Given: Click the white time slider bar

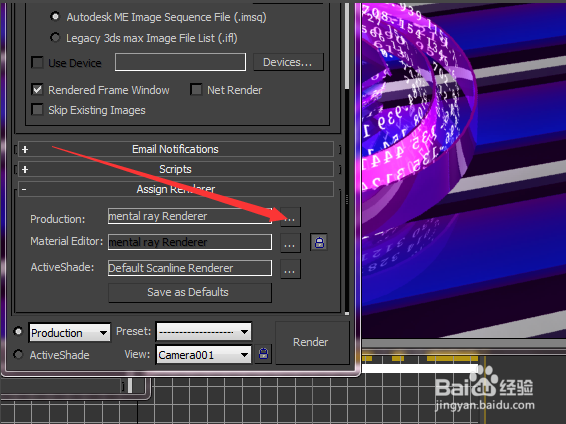Looking at the screenshot, I should pos(421,368).
